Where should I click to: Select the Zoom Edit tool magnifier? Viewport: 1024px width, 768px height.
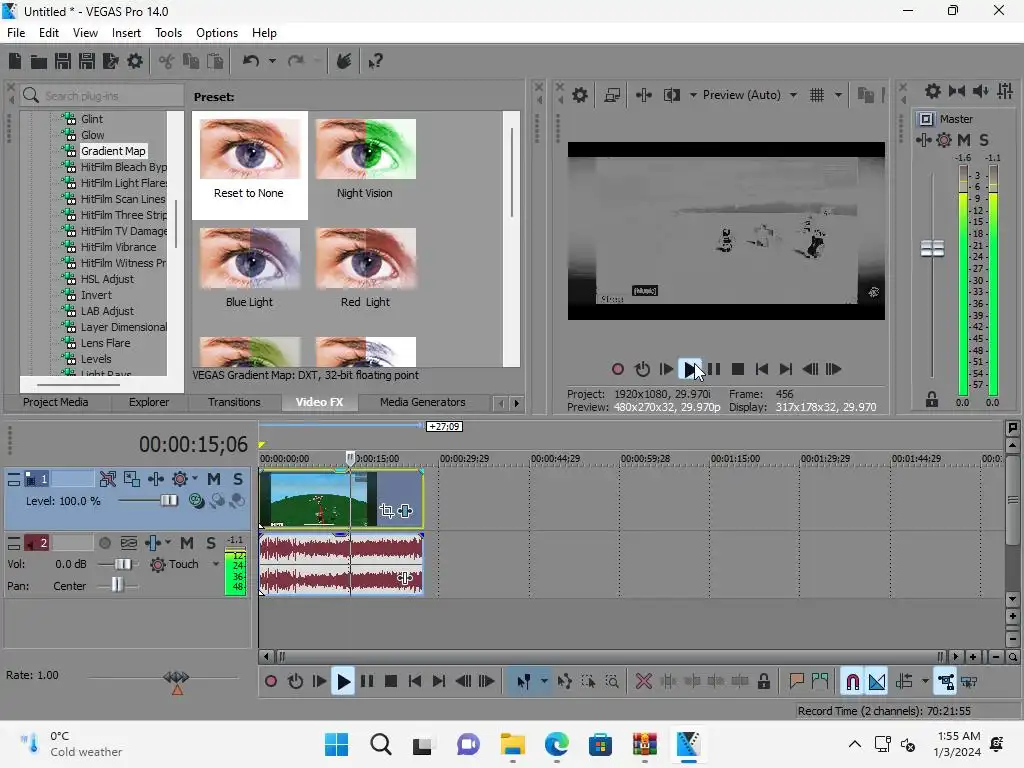[x=612, y=682]
